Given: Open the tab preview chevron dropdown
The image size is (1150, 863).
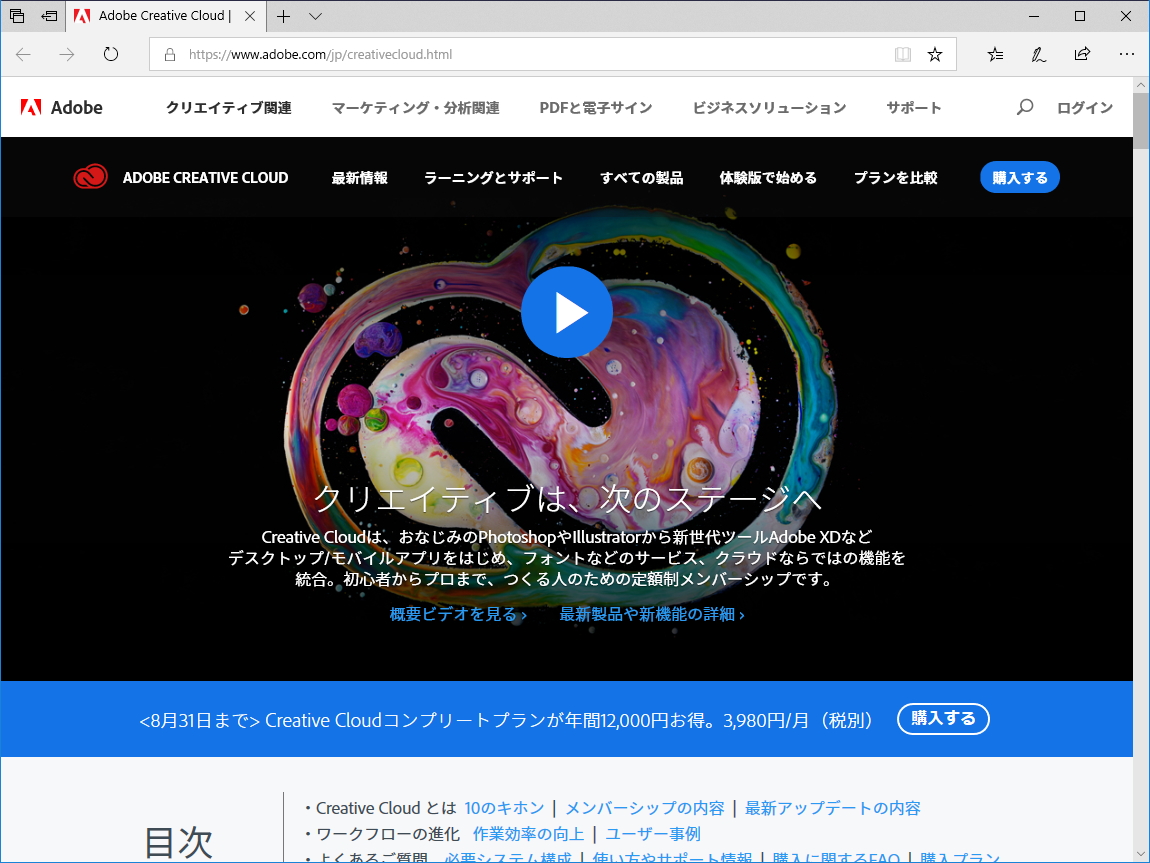Looking at the screenshot, I should (314, 16).
